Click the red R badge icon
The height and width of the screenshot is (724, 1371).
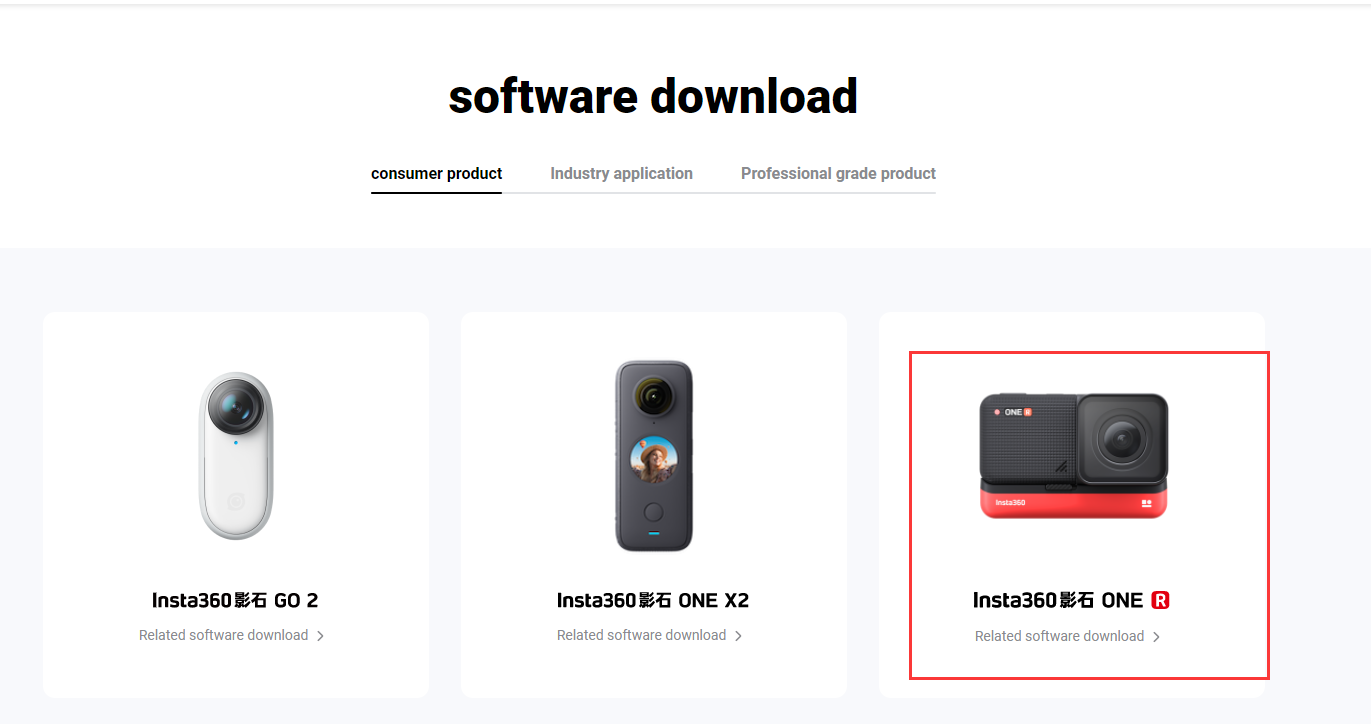pyautogui.click(x=1160, y=600)
